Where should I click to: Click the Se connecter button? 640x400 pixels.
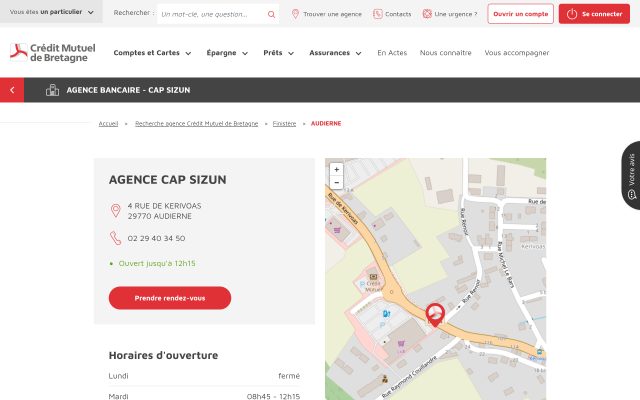(x=594, y=14)
